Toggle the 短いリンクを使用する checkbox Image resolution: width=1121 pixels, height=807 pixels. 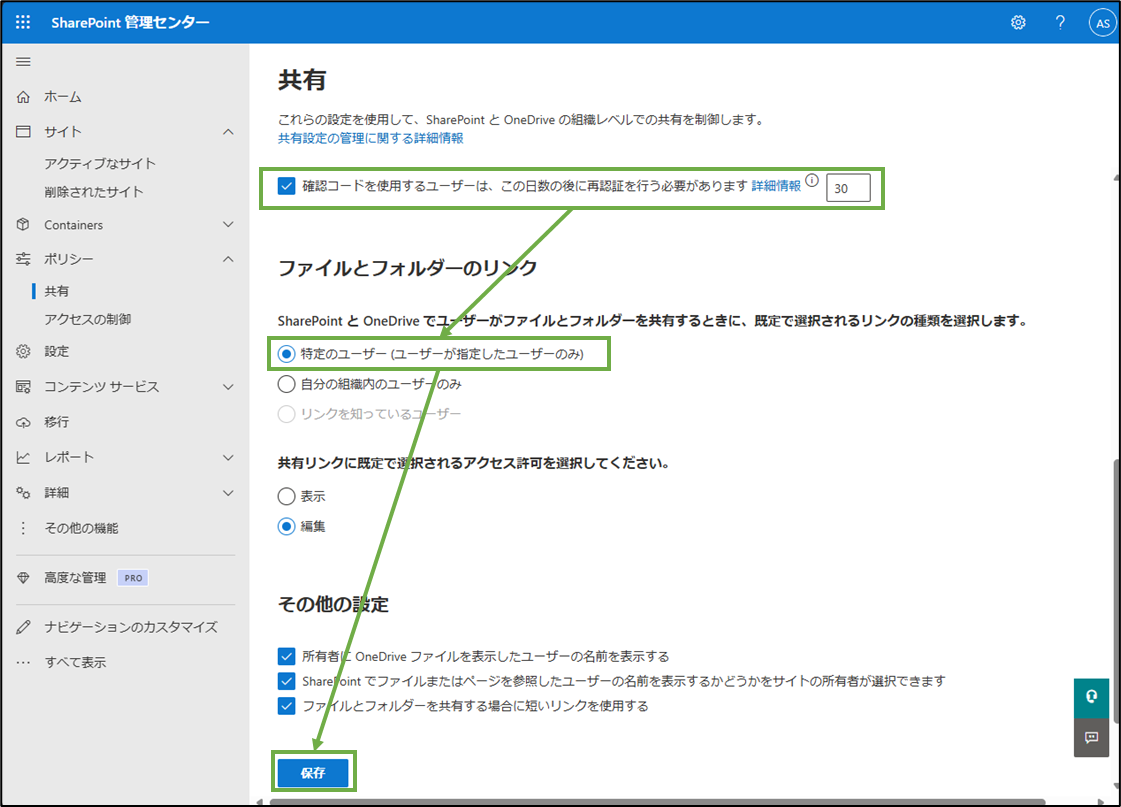(286, 705)
